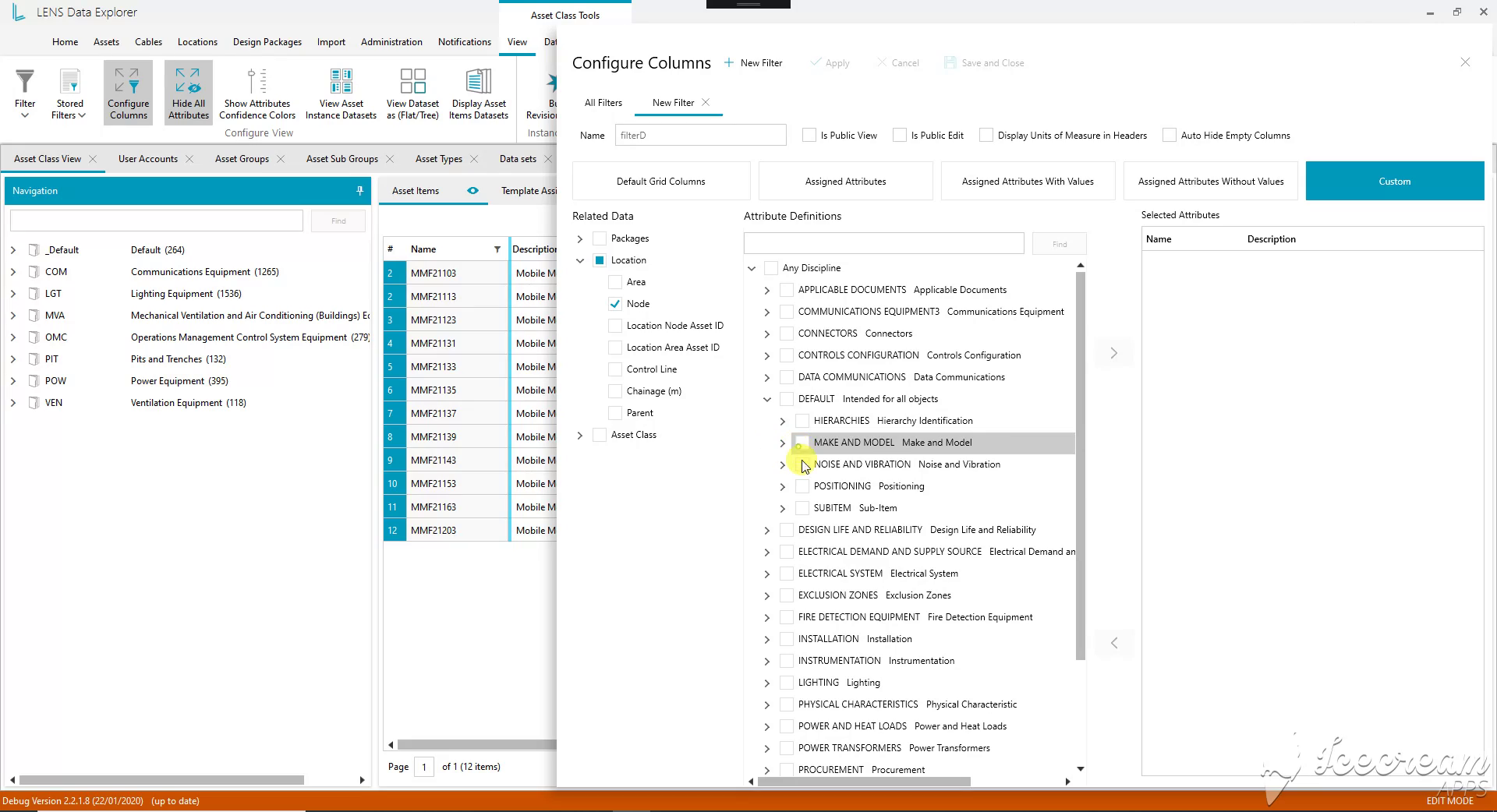Toggle Hide All Attributes icon
This screenshot has width=1497, height=812.
(188, 92)
